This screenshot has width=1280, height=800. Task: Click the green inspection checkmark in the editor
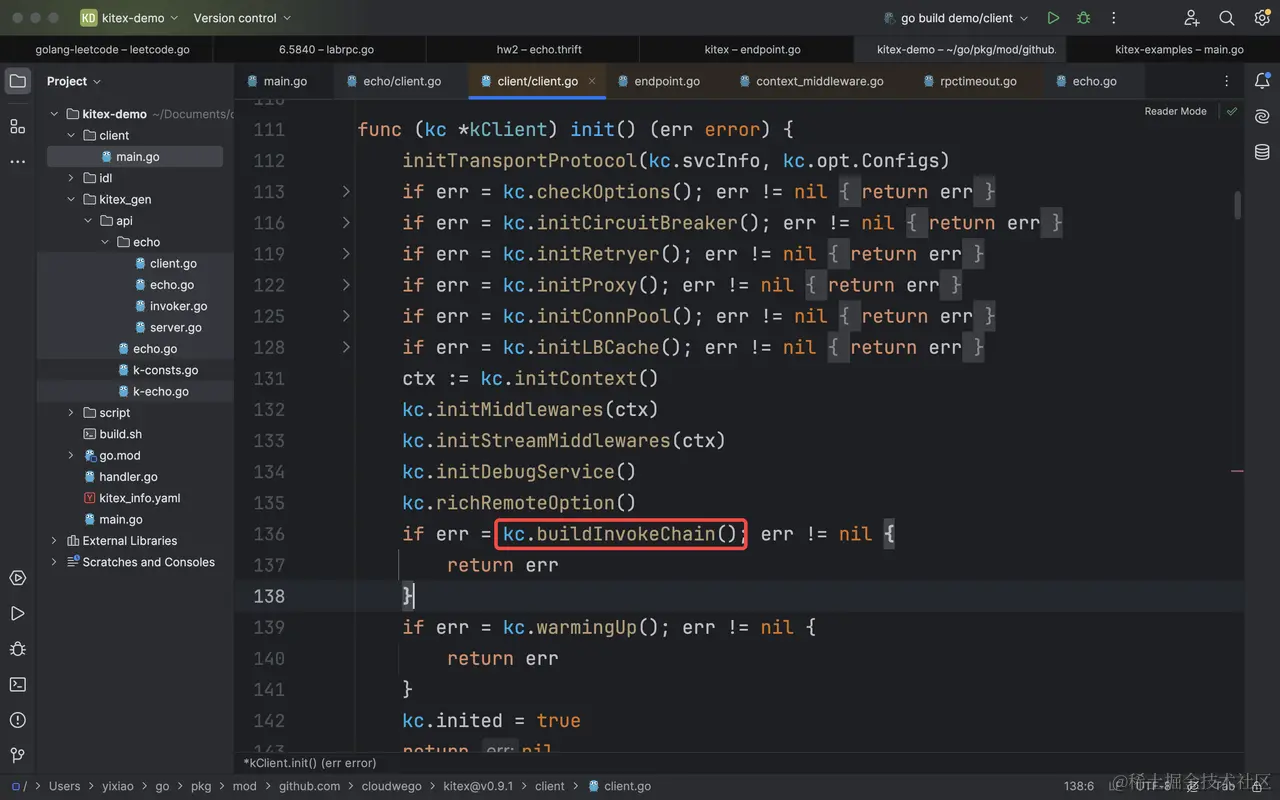(x=1232, y=112)
